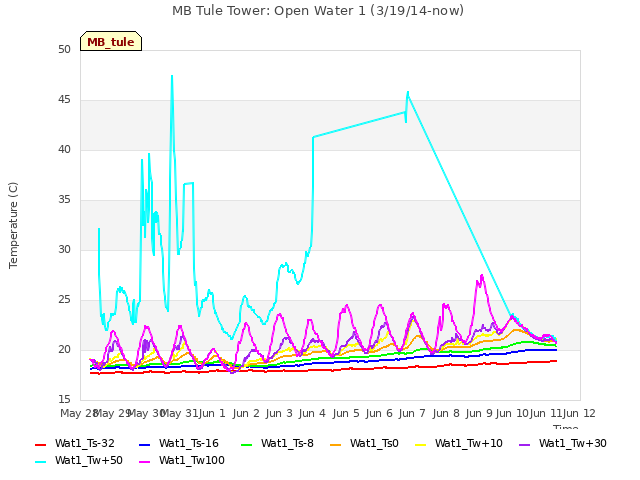Click the Jun 12 x-axis tick label
640x480 pixels.
pyautogui.click(x=579, y=413)
